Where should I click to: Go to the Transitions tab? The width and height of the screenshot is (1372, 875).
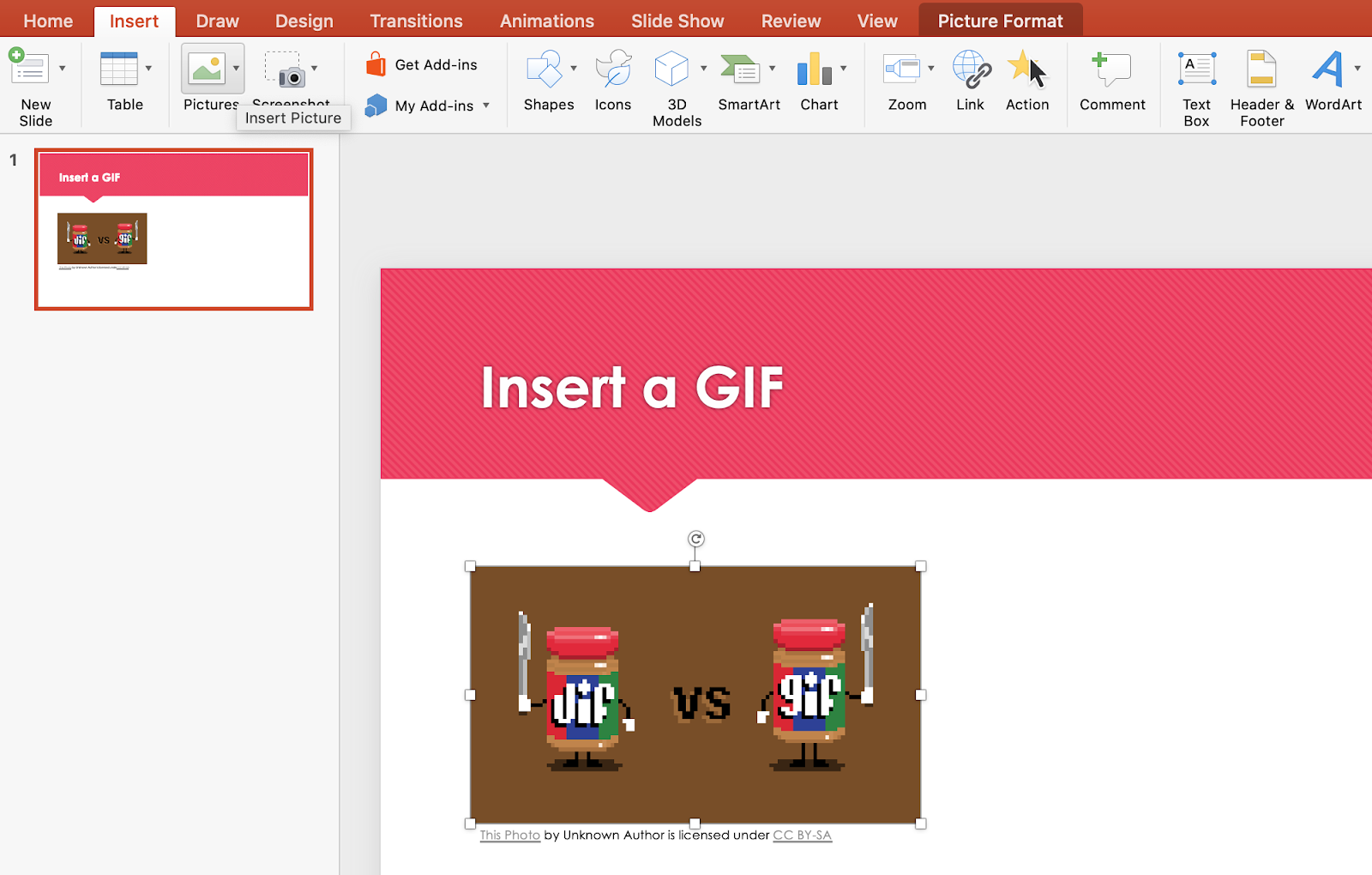pyautogui.click(x=416, y=21)
